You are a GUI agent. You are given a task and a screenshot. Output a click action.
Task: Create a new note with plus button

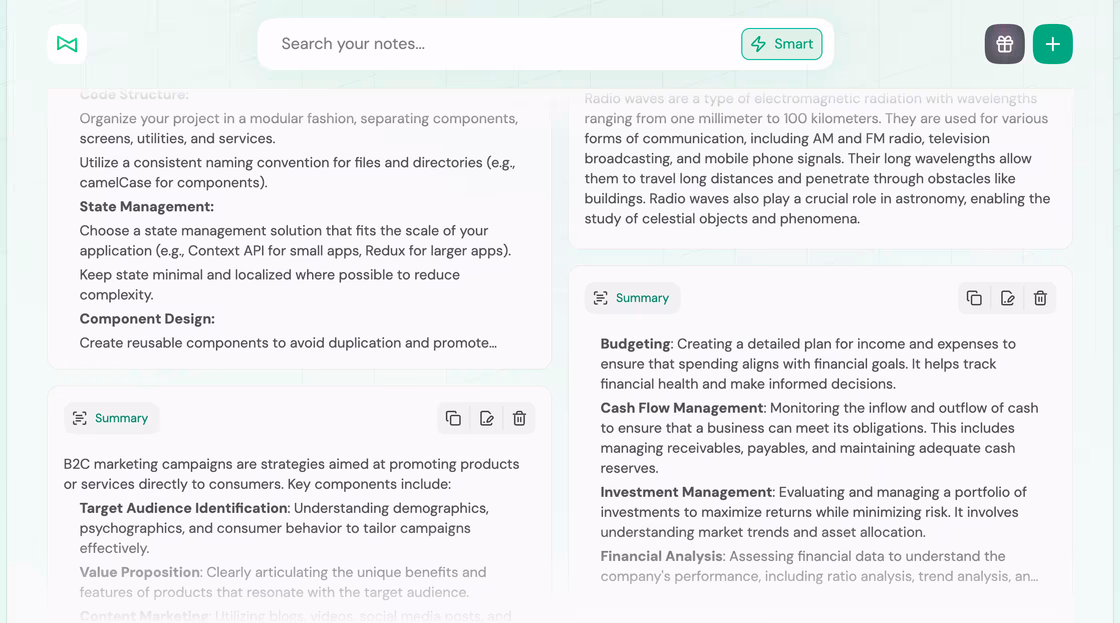coord(1052,44)
